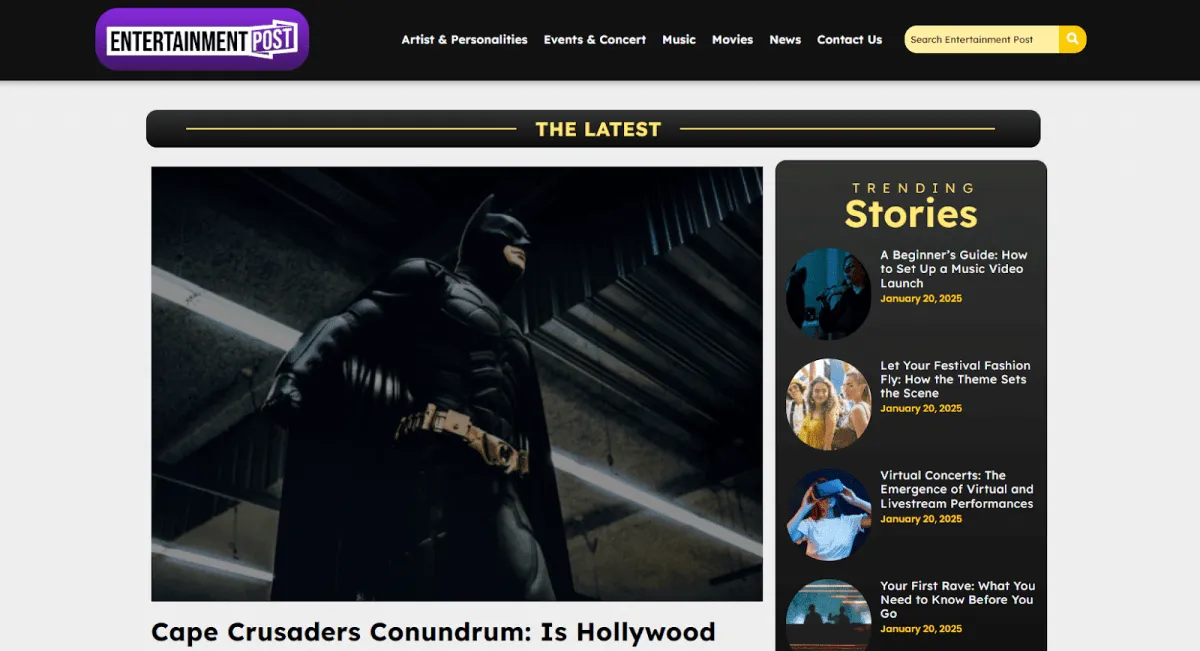
Task: Go to the Movies section
Action: pos(732,40)
